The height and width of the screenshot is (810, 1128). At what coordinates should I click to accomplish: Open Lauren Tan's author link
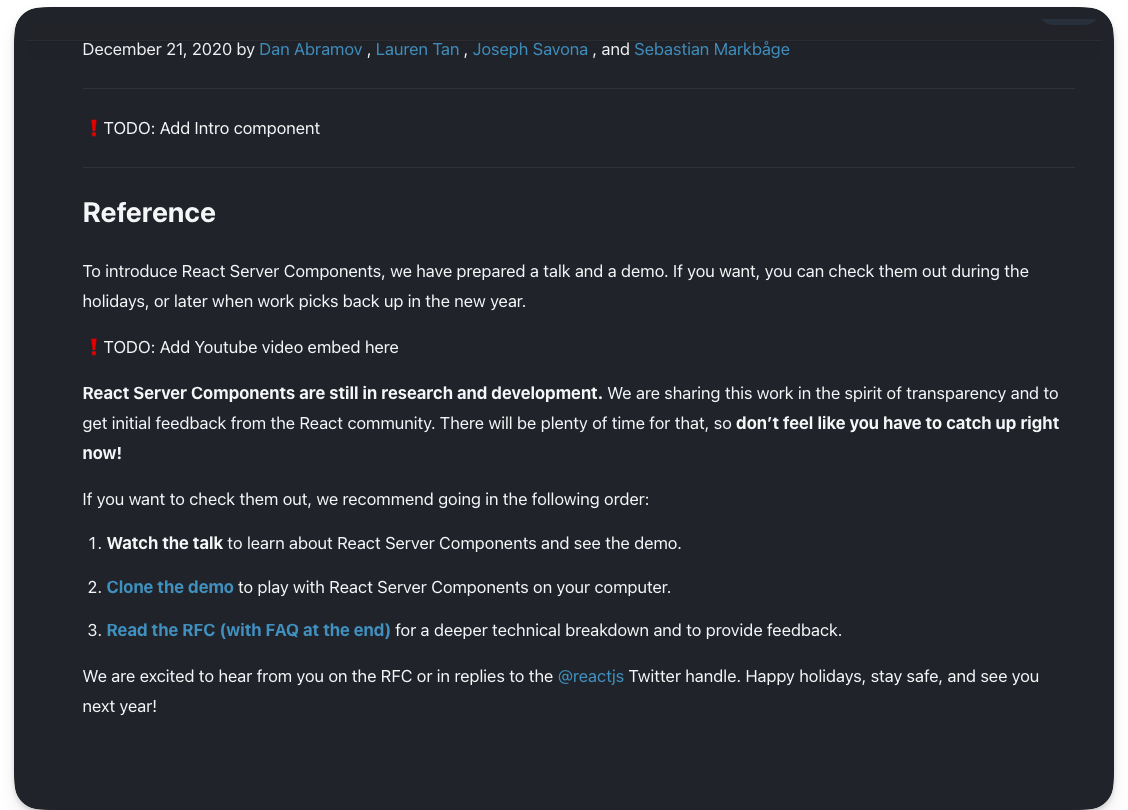click(417, 49)
